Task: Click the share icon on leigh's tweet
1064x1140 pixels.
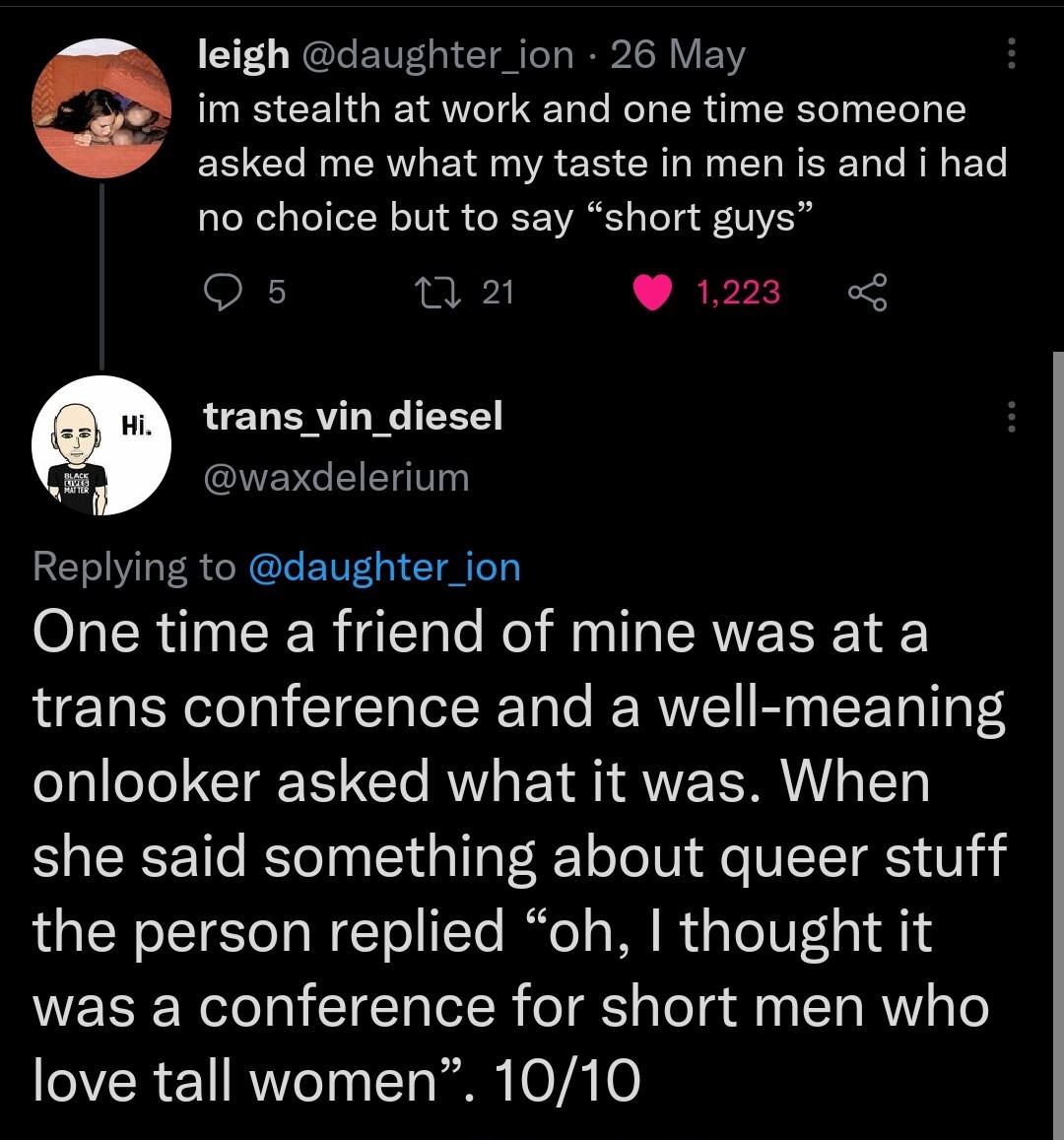Action: [x=867, y=293]
